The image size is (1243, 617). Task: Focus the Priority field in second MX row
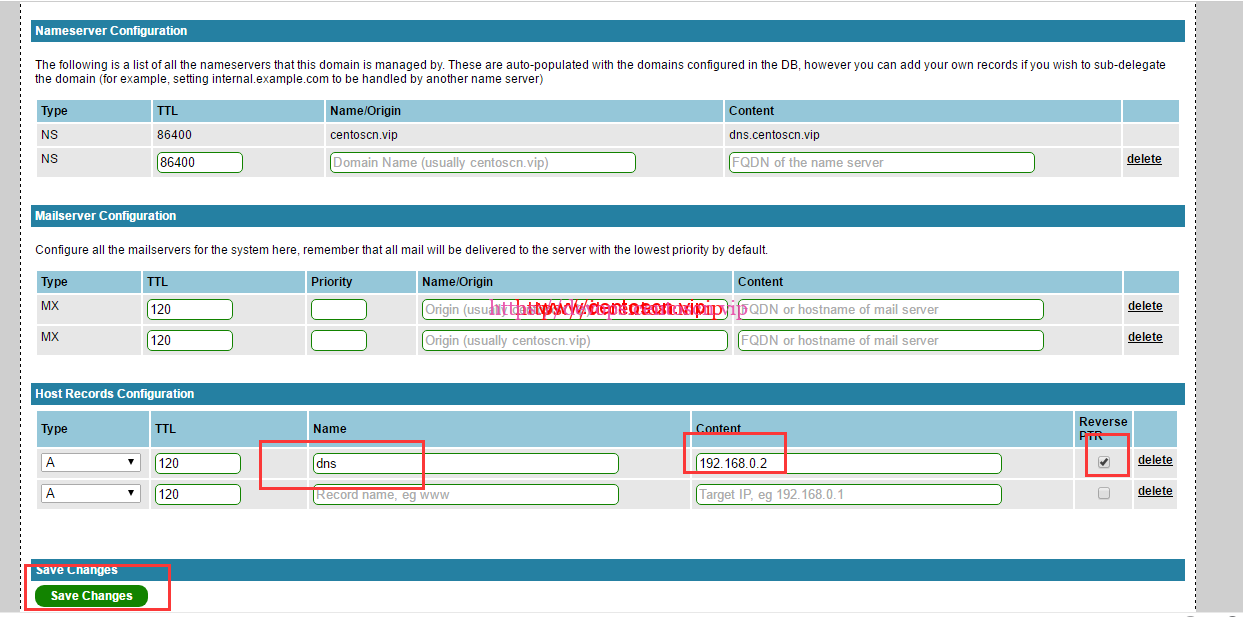(x=338, y=341)
